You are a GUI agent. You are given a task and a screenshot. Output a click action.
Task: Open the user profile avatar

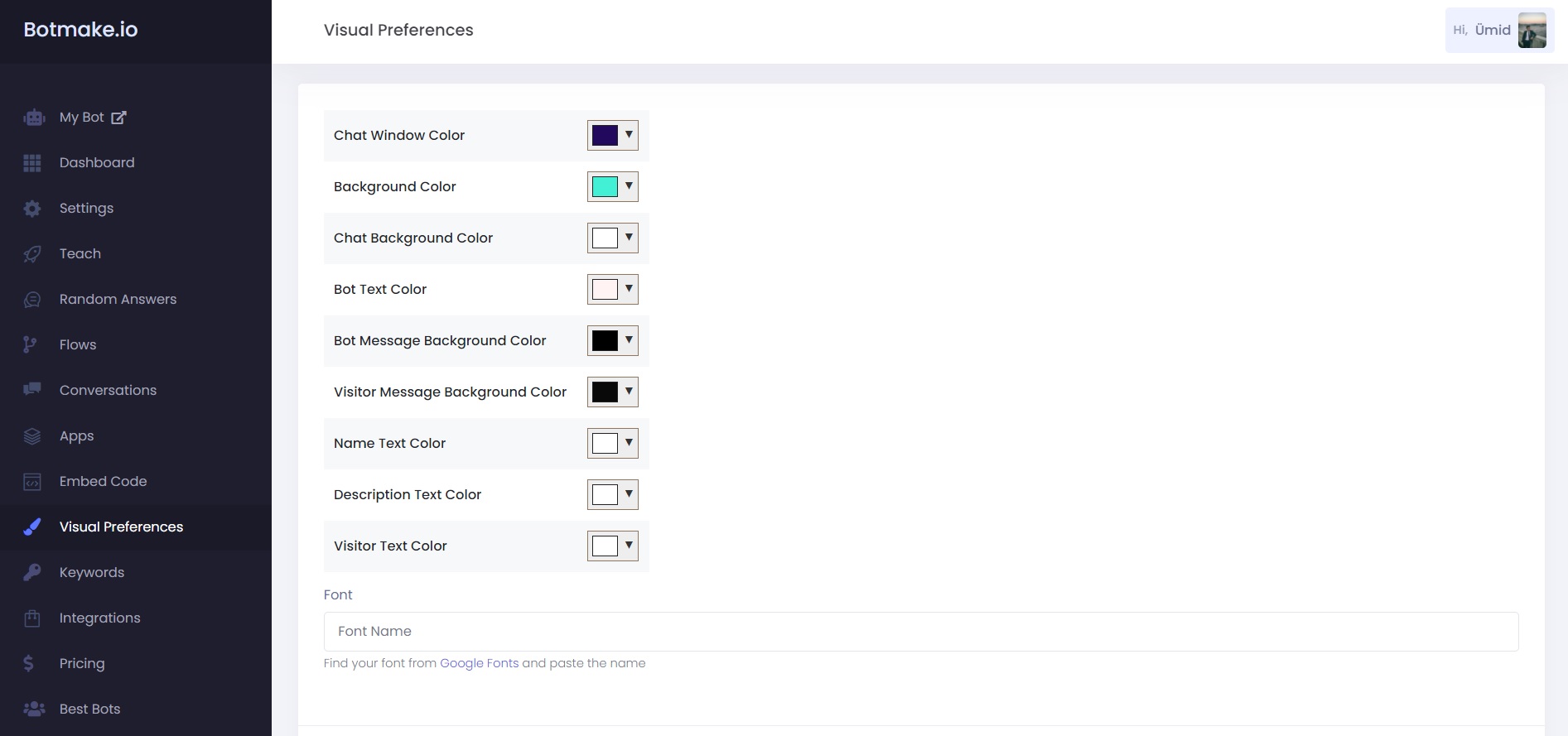coord(1532,31)
